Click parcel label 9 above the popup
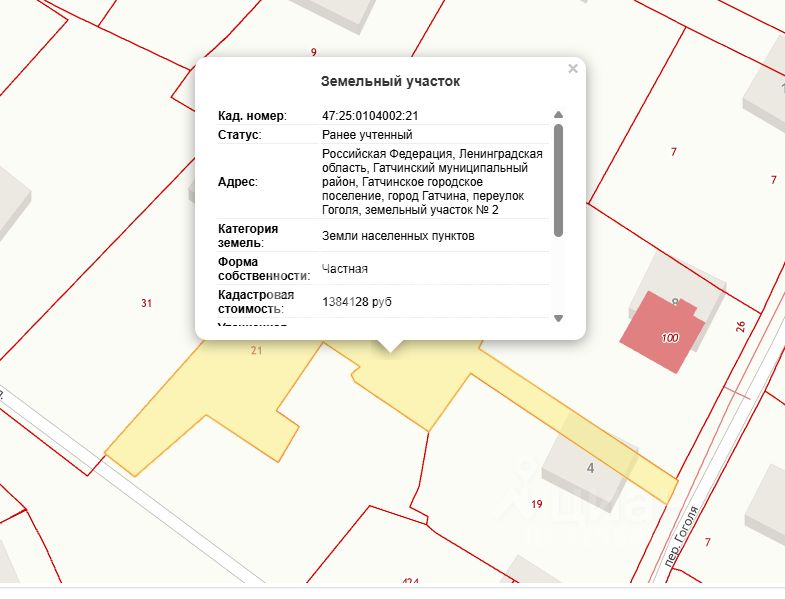This screenshot has width=785, height=599. coord(313,52)
